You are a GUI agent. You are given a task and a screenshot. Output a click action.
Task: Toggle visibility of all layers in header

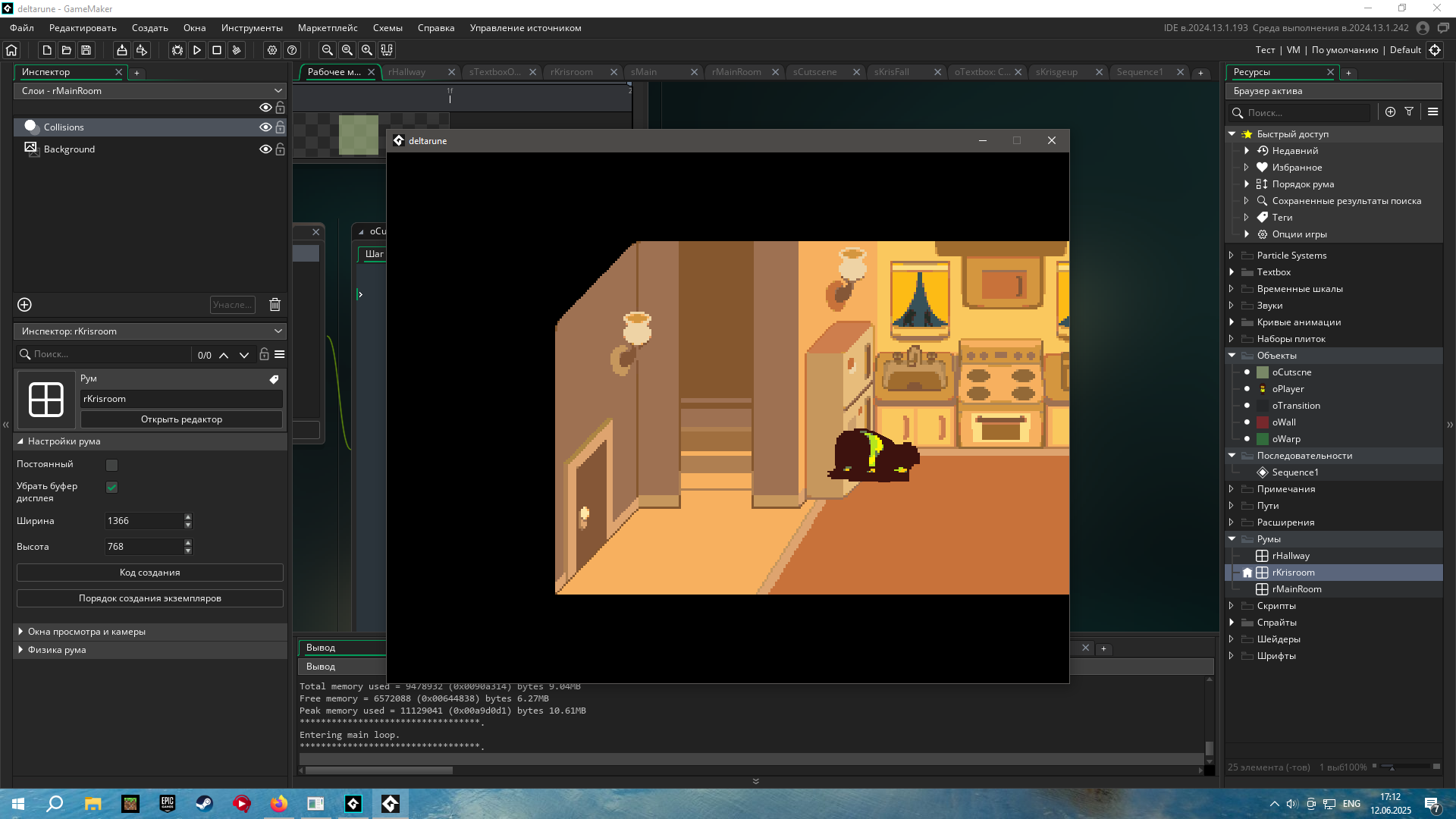[265, 108]
